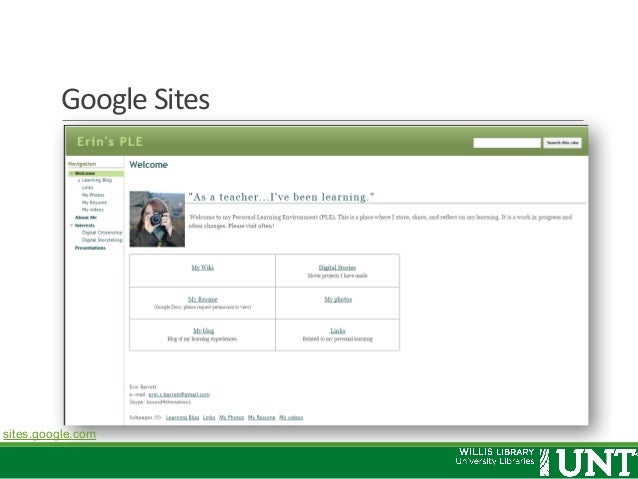Click the Welcome page heading

coord(149,165)
